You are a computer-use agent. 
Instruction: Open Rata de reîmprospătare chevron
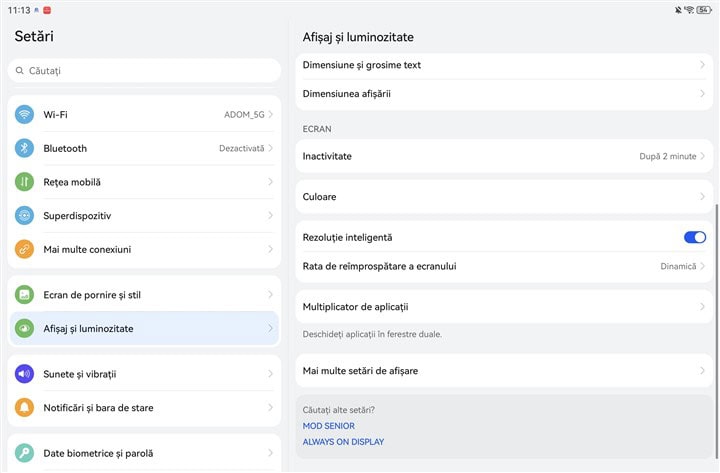(702, 266)
